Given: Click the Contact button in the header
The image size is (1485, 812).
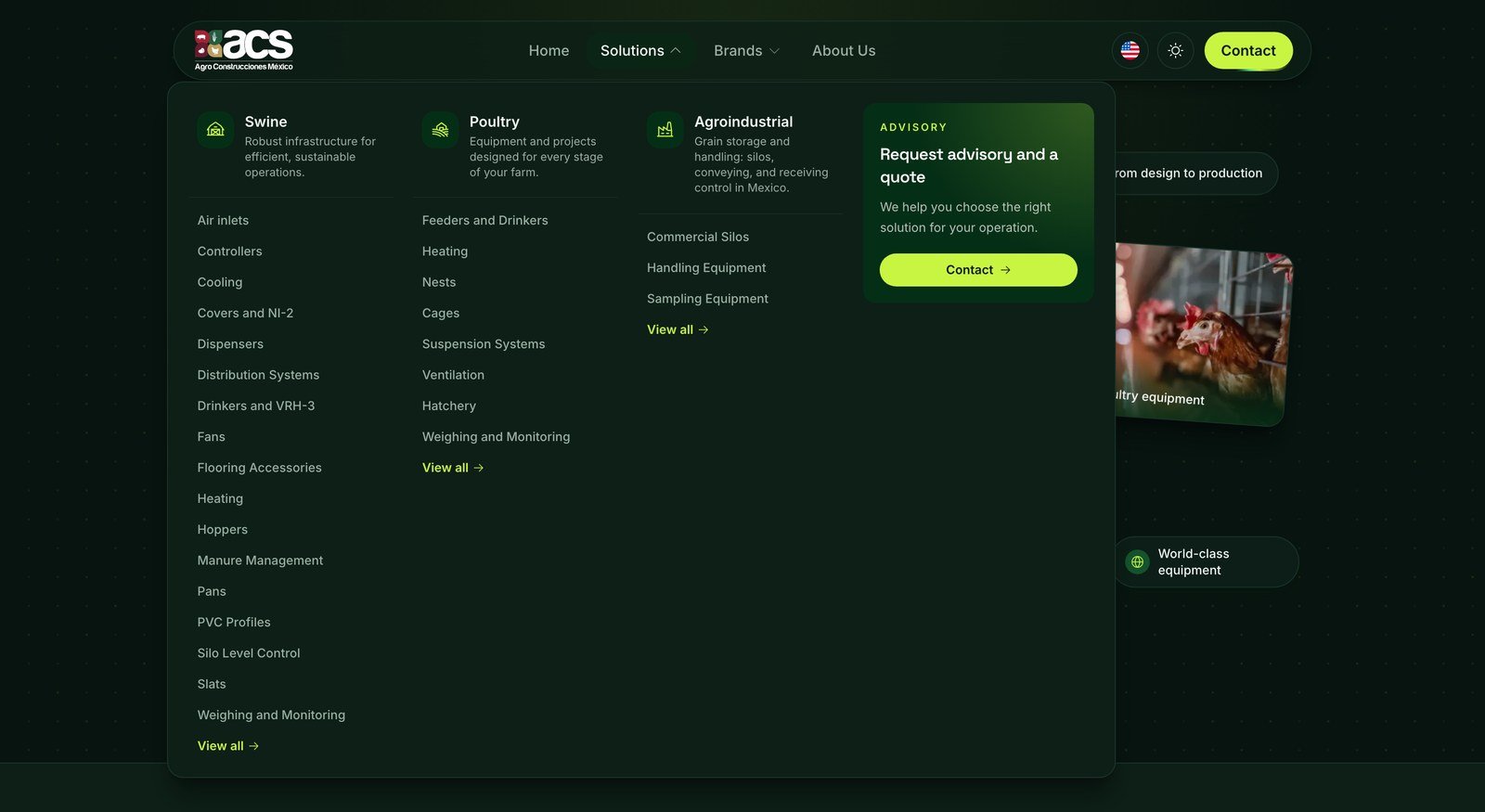Looking at the screenshot, I should 1248,51.
